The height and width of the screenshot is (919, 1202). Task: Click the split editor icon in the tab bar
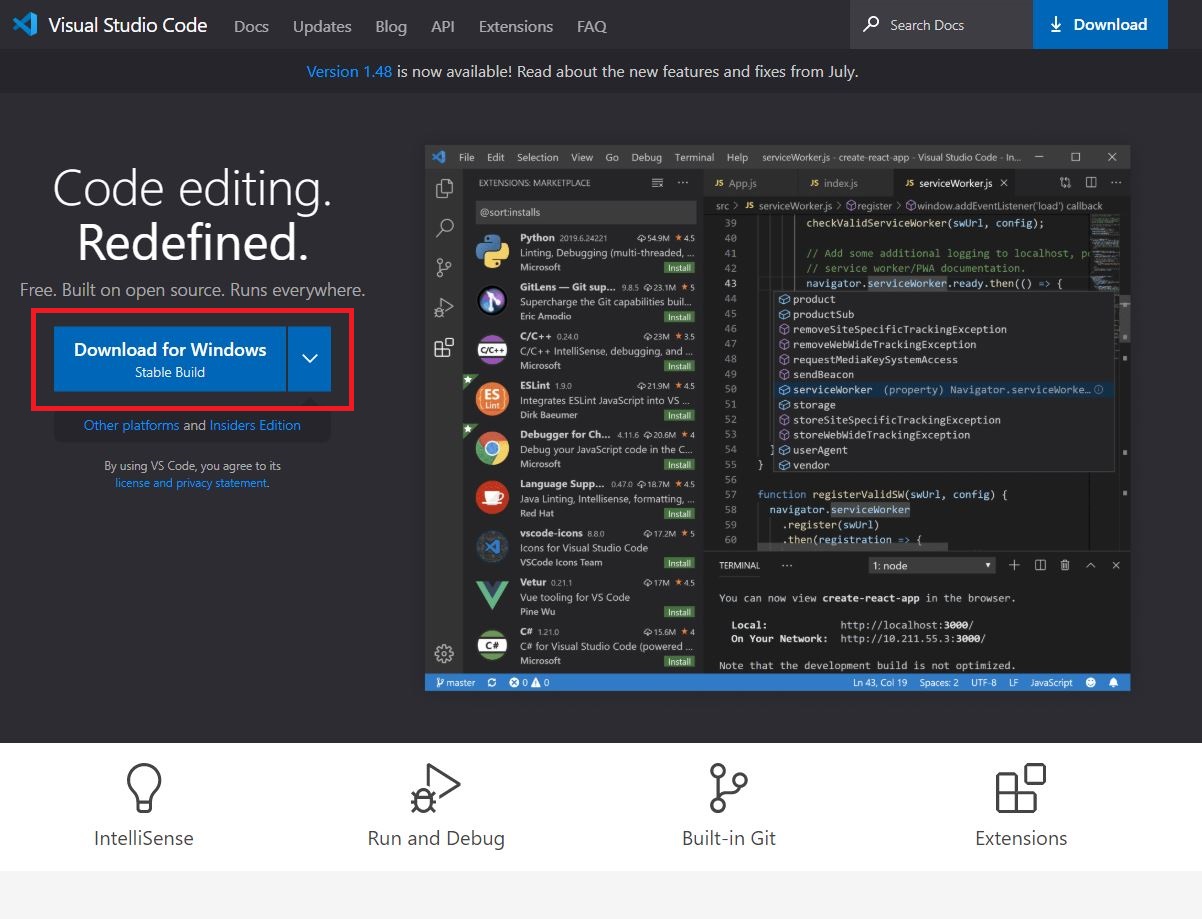1091,183
